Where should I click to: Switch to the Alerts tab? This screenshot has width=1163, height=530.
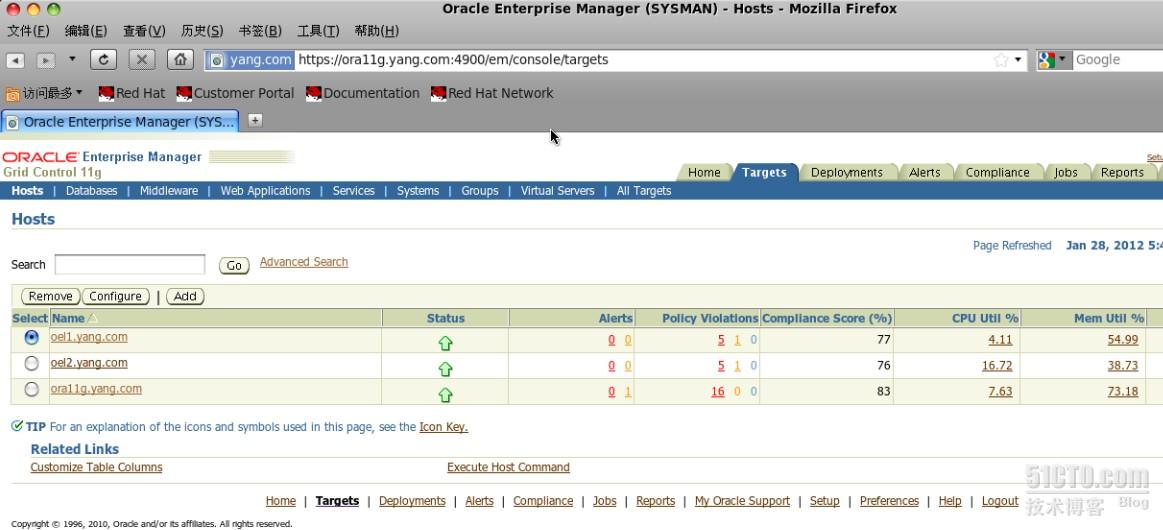[925, 173]
